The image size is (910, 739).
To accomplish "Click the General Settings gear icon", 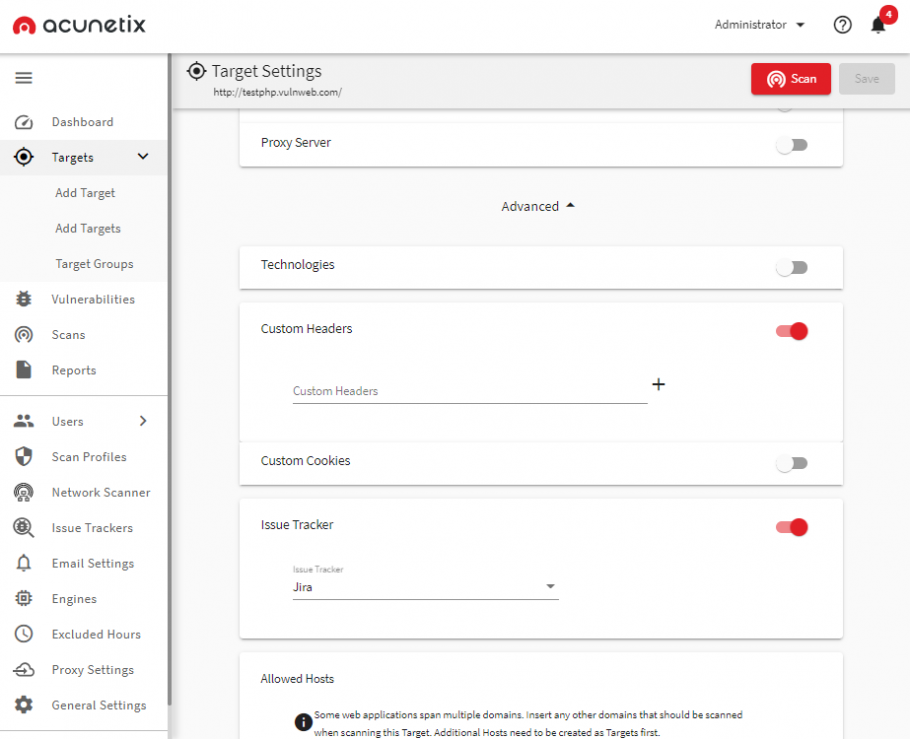I will coord(24,705).
